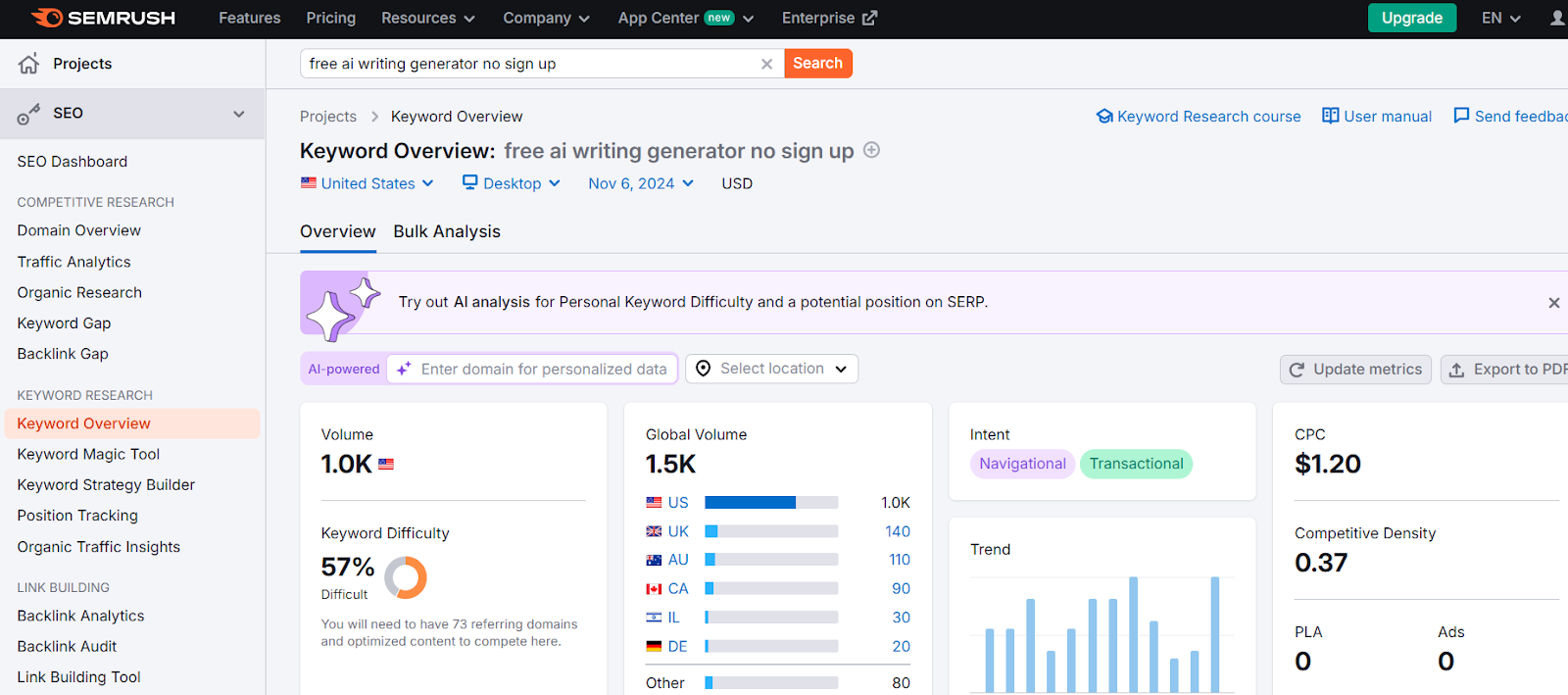This screenshot has width=1568, height=695.
Task: Switch to the Bulk Analysis tab
Action: coord(447,231)
